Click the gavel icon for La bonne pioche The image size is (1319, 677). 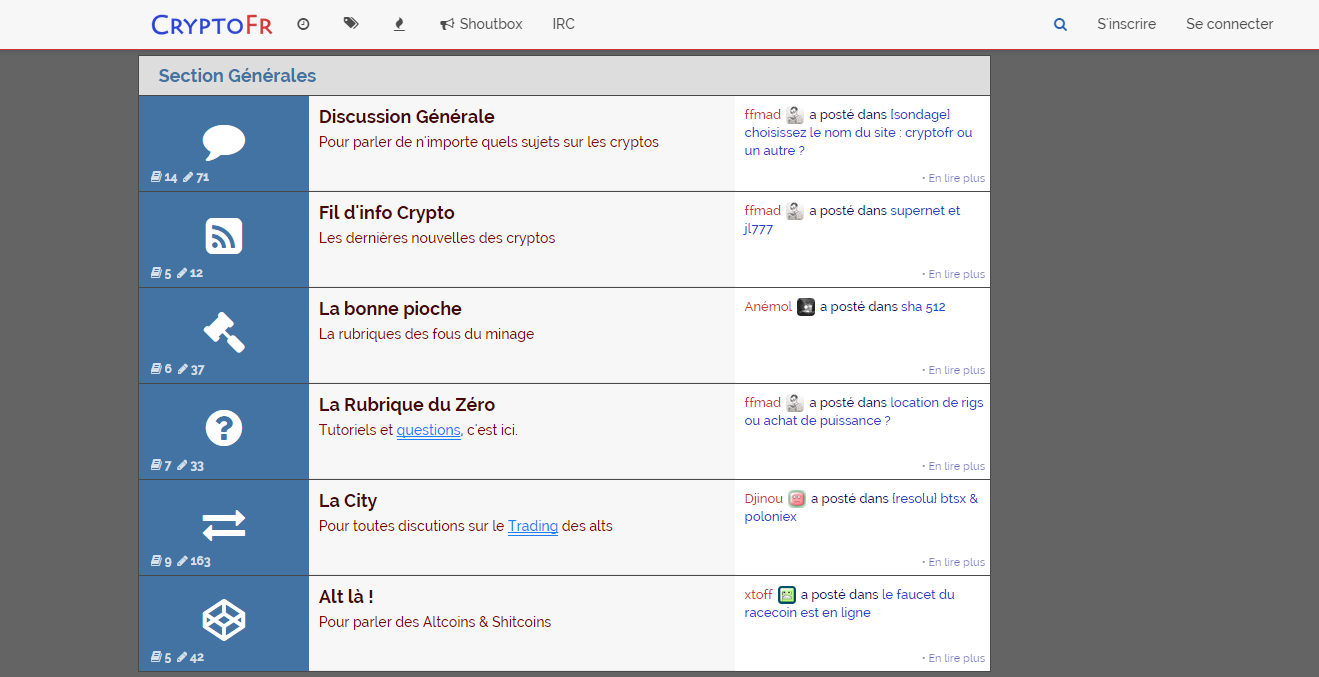[x=223, y=332]
